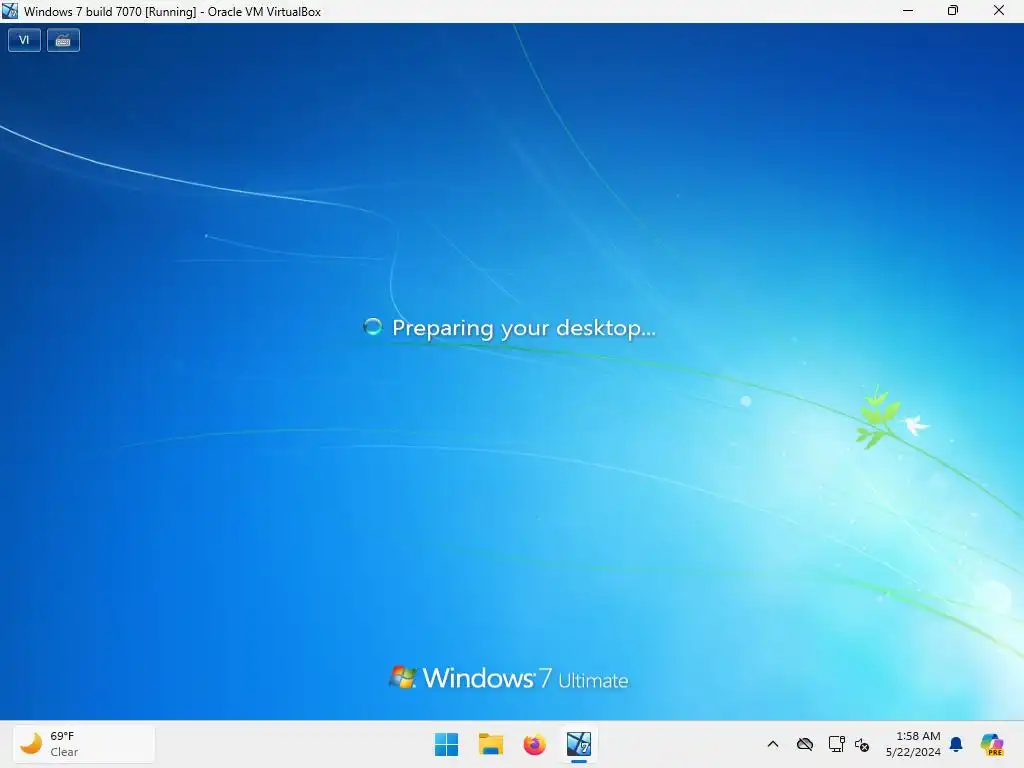Open the clock showing 1:58 AM
1024x768 pixels.
click(913, 744)
